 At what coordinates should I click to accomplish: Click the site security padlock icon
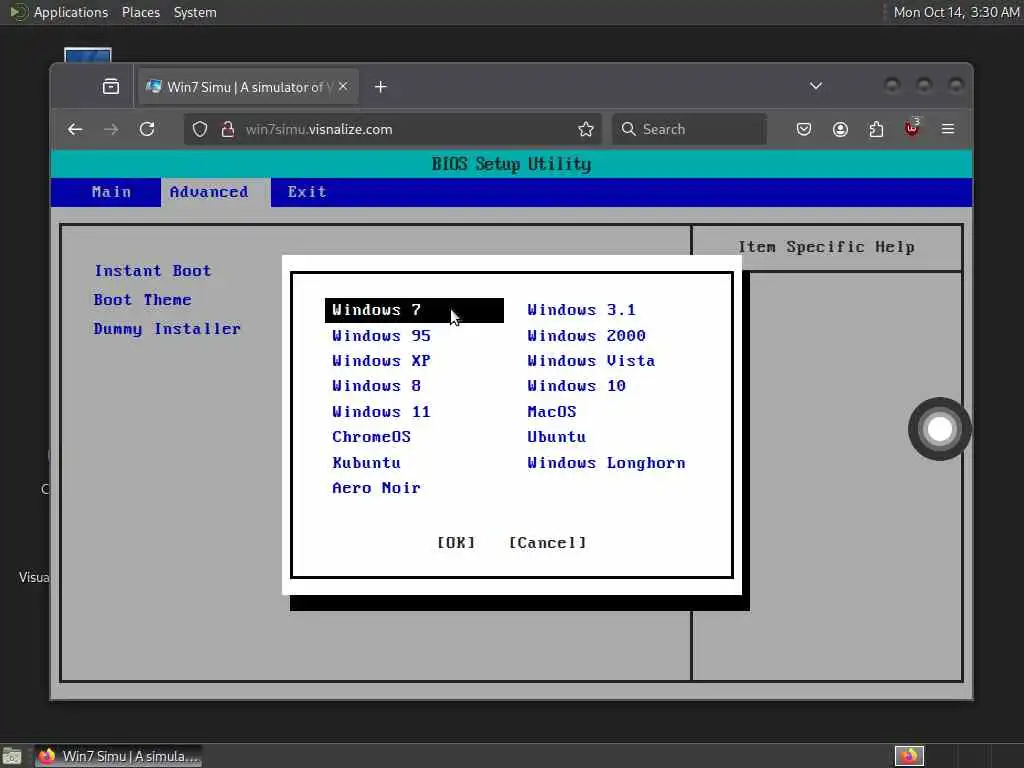227,129
